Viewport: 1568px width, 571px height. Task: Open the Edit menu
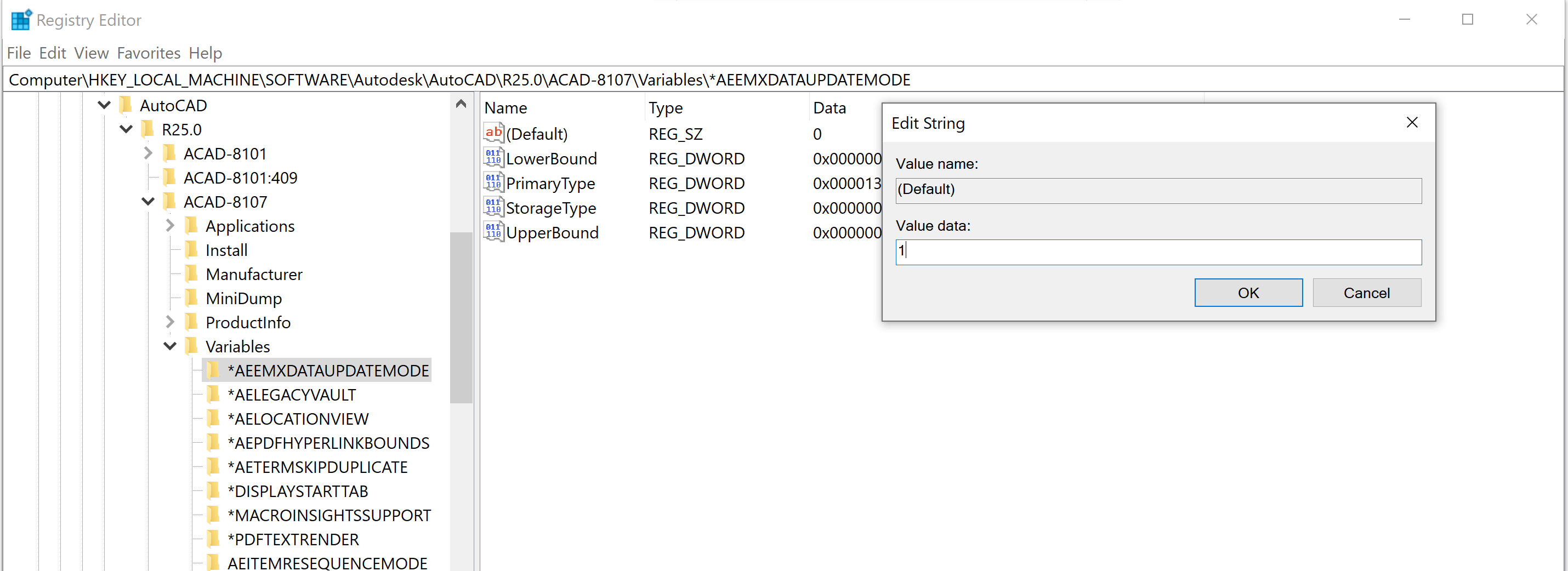coord(52,53)
